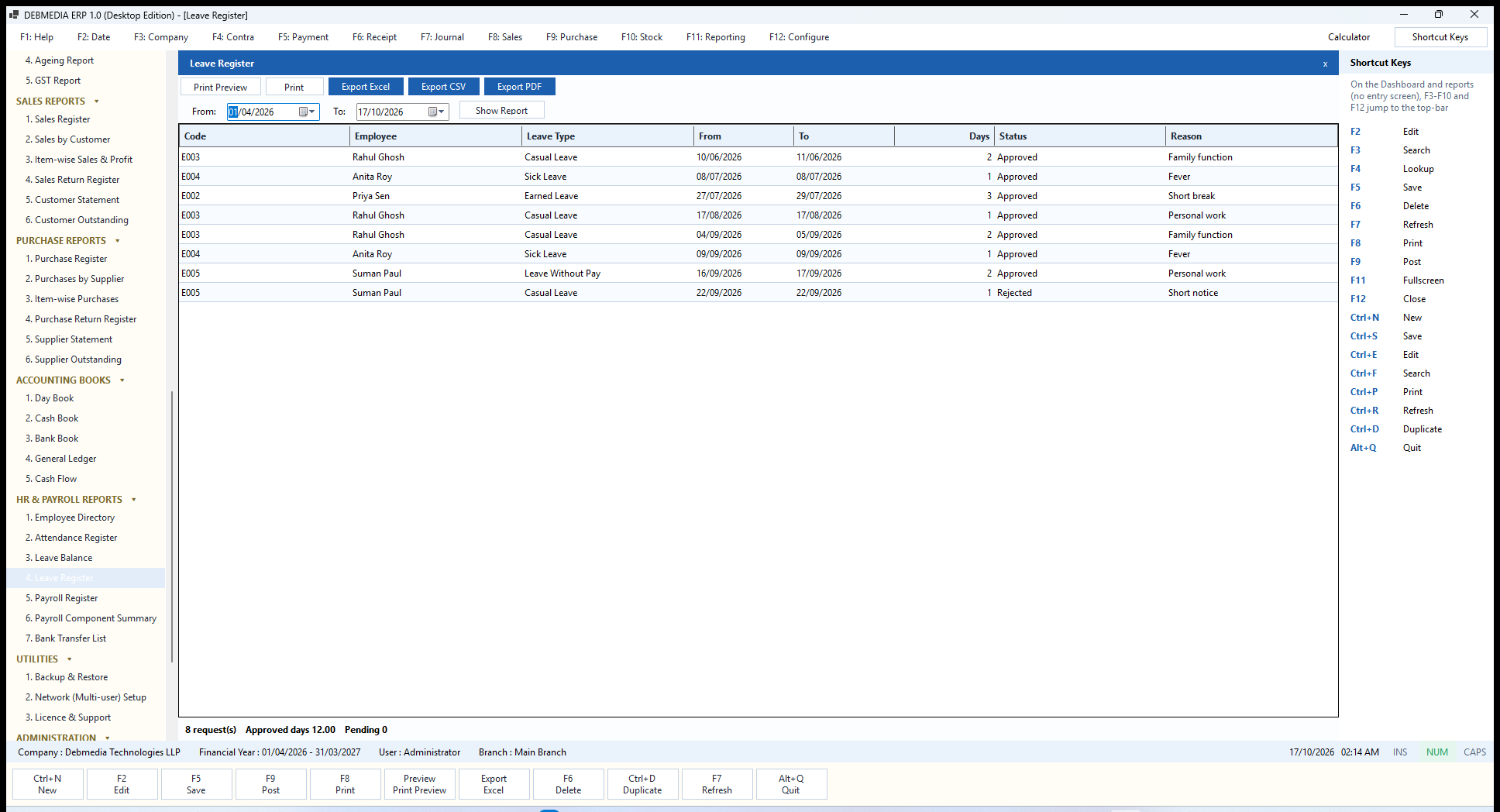Collapse the UTILITIES section arrow
The width and height of the screenshot is (1500, 812).
(70, 659)
